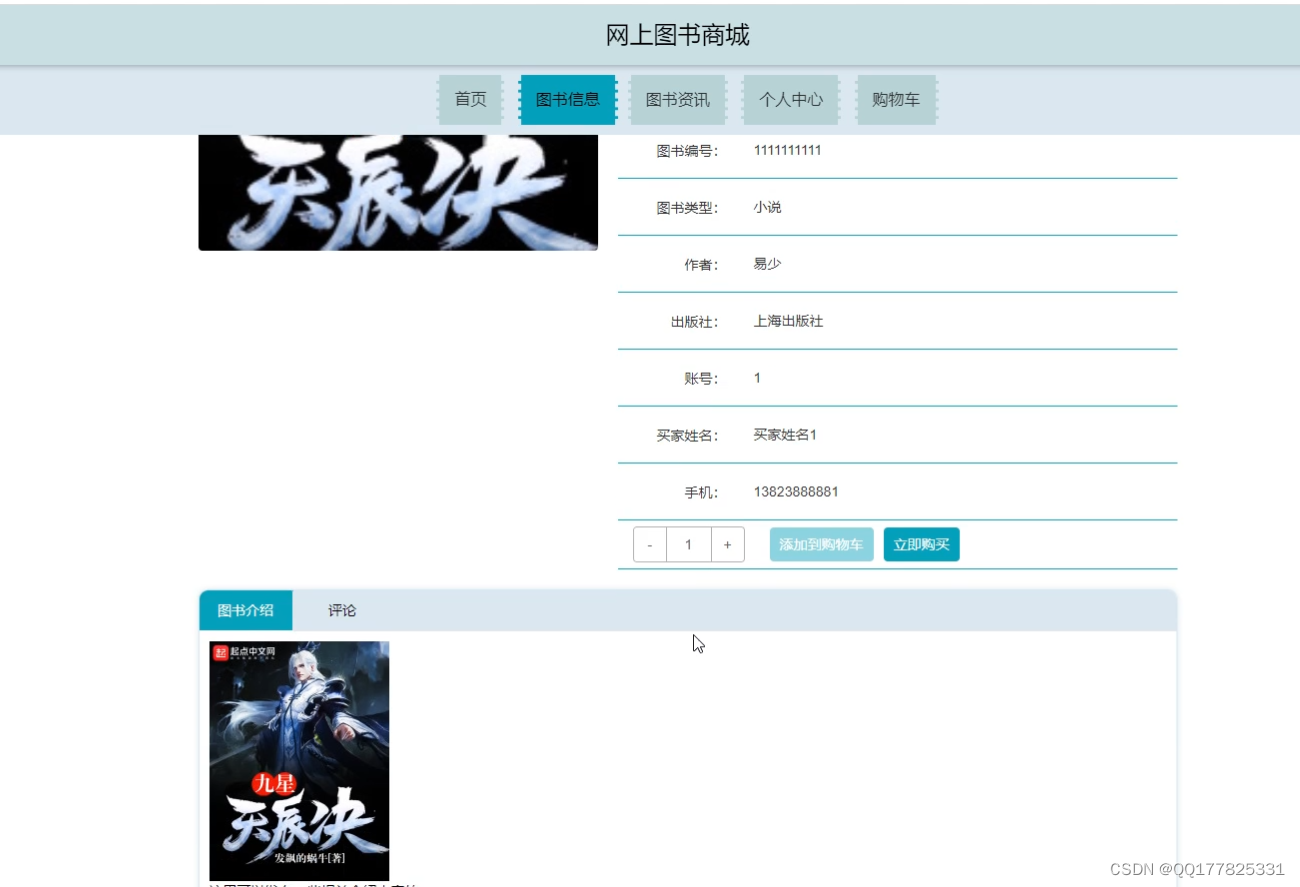Click the 图书类型 label
Image resolution: width=1300 pixels, height=887 pixels.
pyautogui.click(x=687, y=208)
